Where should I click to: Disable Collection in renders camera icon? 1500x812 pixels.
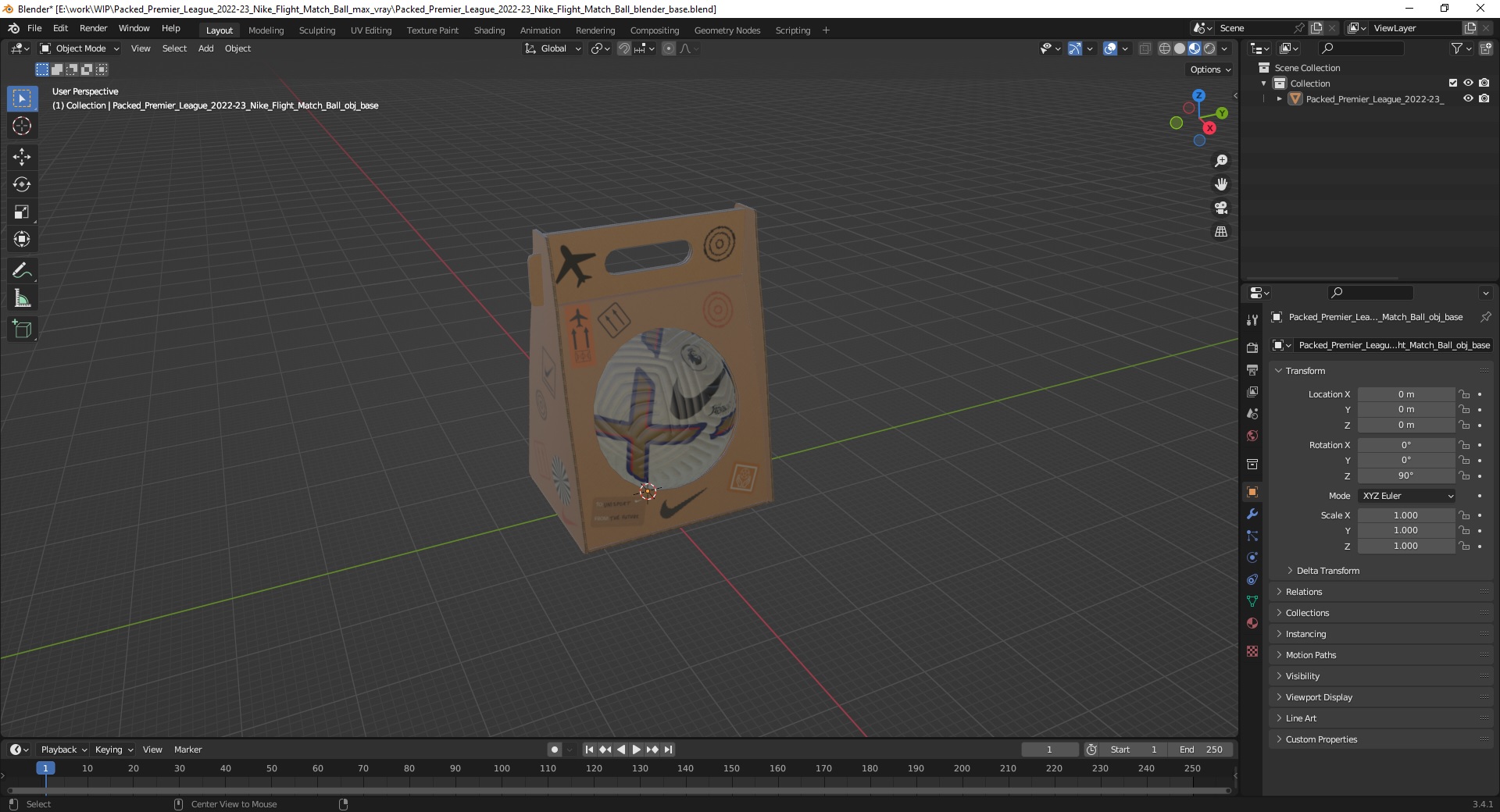pos(1484,83)
